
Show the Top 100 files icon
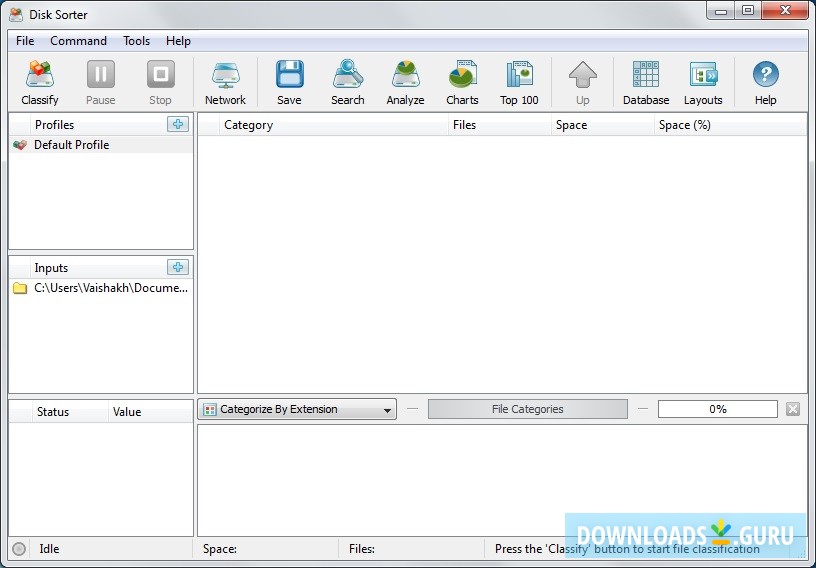519,74
